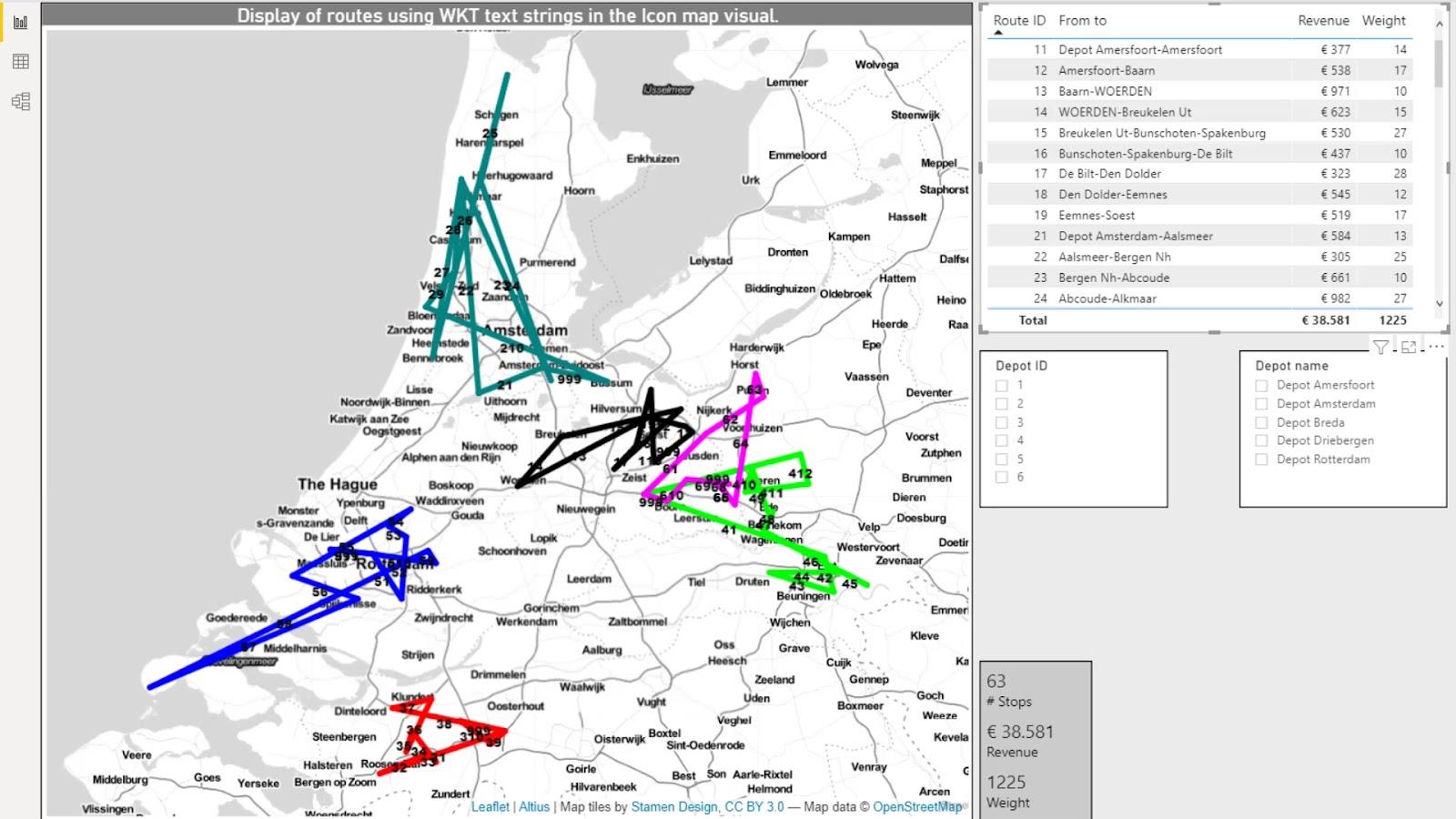Click table scrollbar up arrow
The image size is (1456, 819).
pos(1439,25)
